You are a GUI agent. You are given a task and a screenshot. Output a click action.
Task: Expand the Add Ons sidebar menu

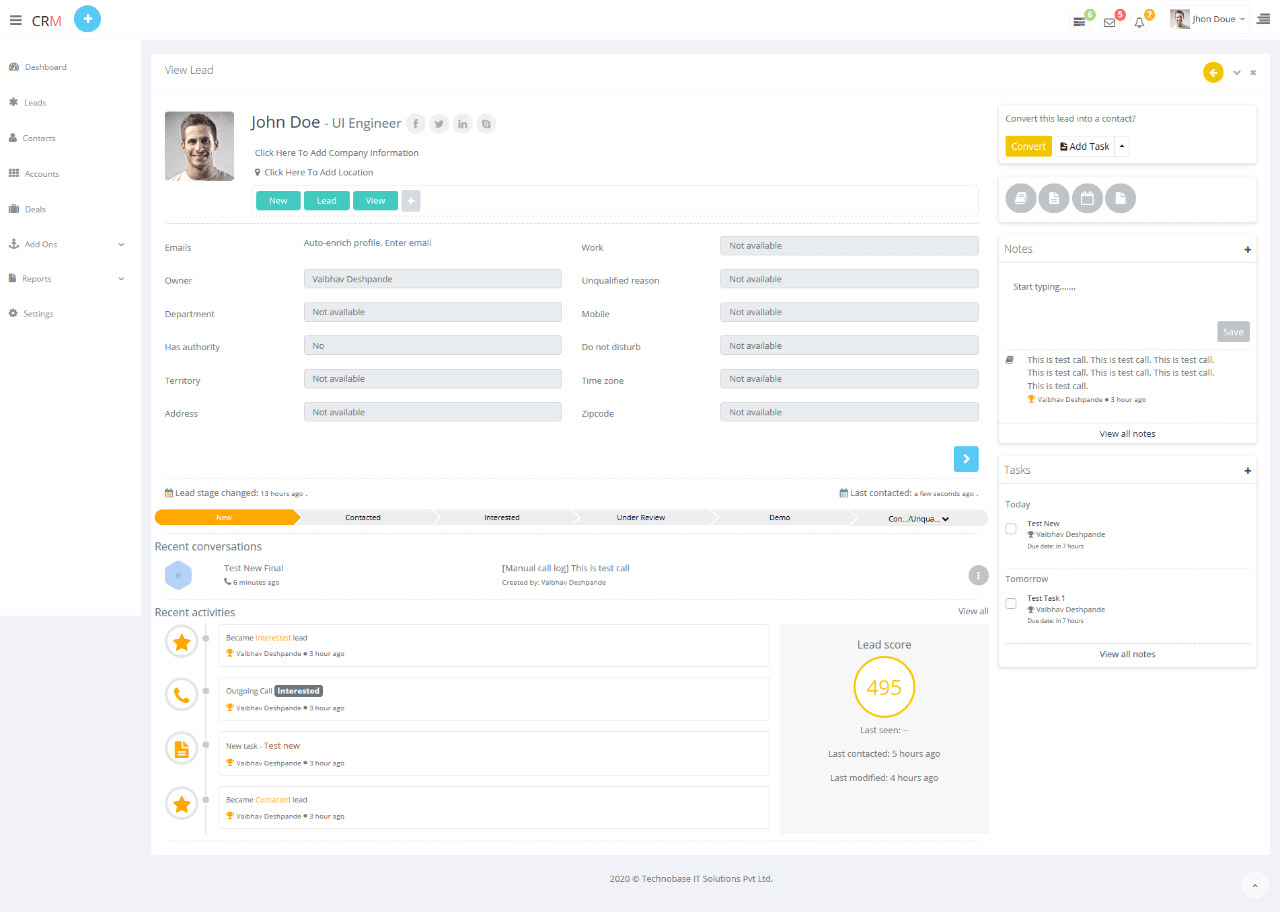click(x=66, y=244)
